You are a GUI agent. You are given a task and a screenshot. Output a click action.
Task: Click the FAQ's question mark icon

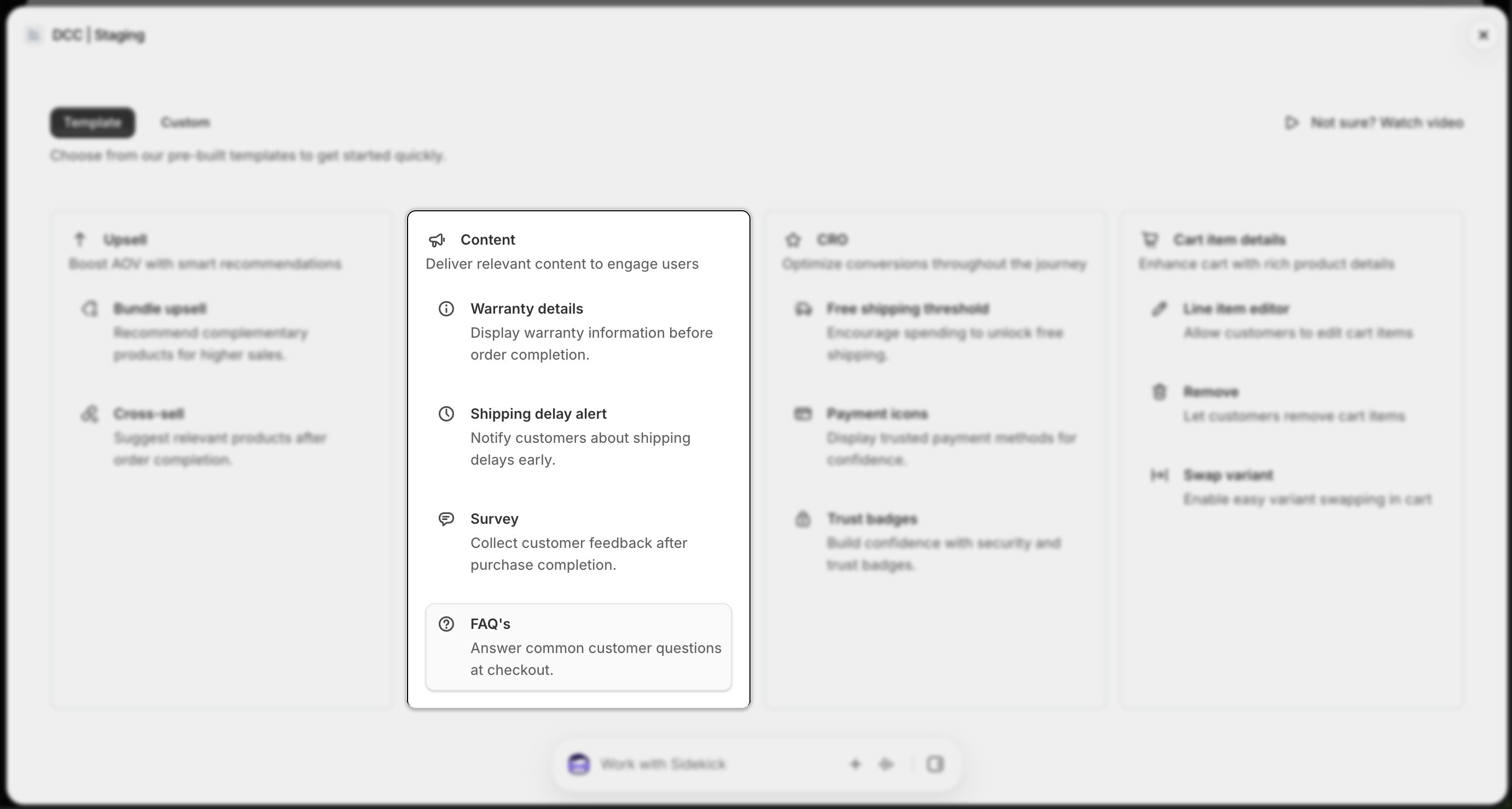coord(446,624)
